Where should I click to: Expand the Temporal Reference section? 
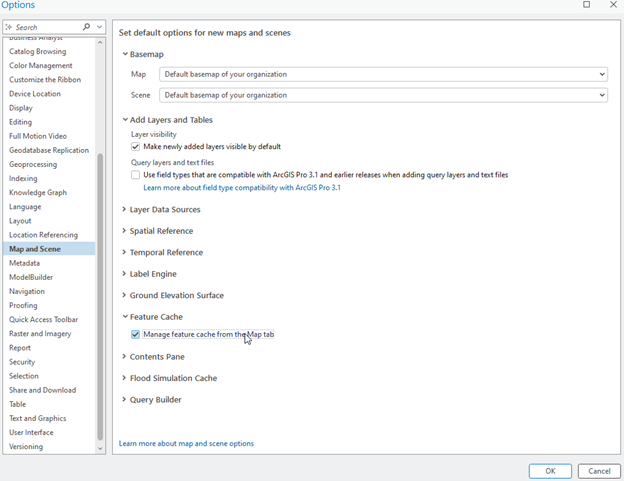coord(124,252)
